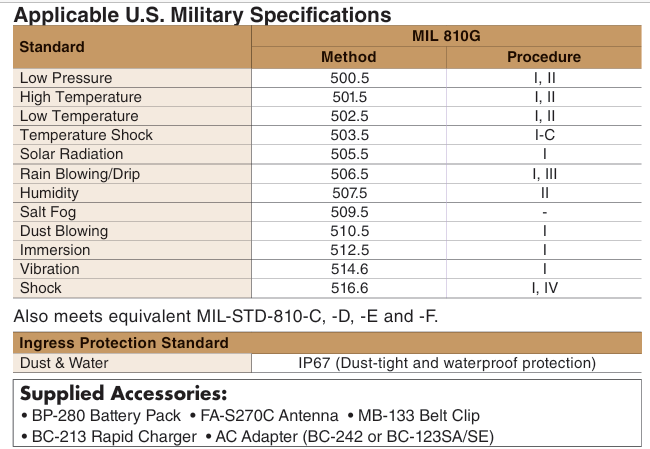
Task: Click the 'Supplied Accessories:' heading
Action: coord(124,393)
